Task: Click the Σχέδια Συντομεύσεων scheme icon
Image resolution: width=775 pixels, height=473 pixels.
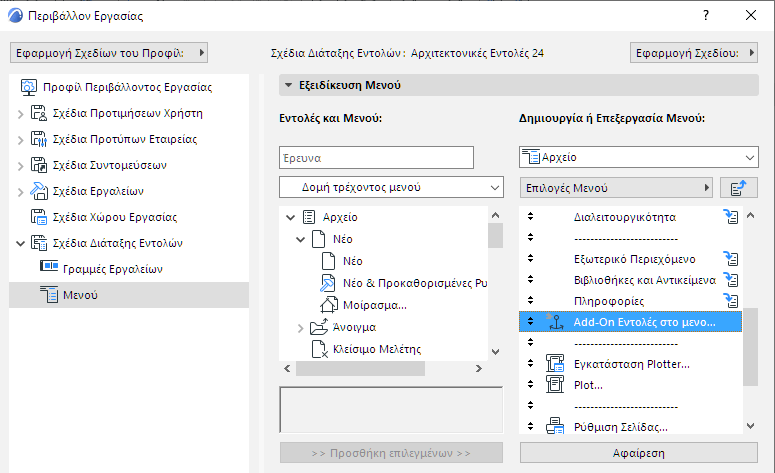Action: click(39, 165)
